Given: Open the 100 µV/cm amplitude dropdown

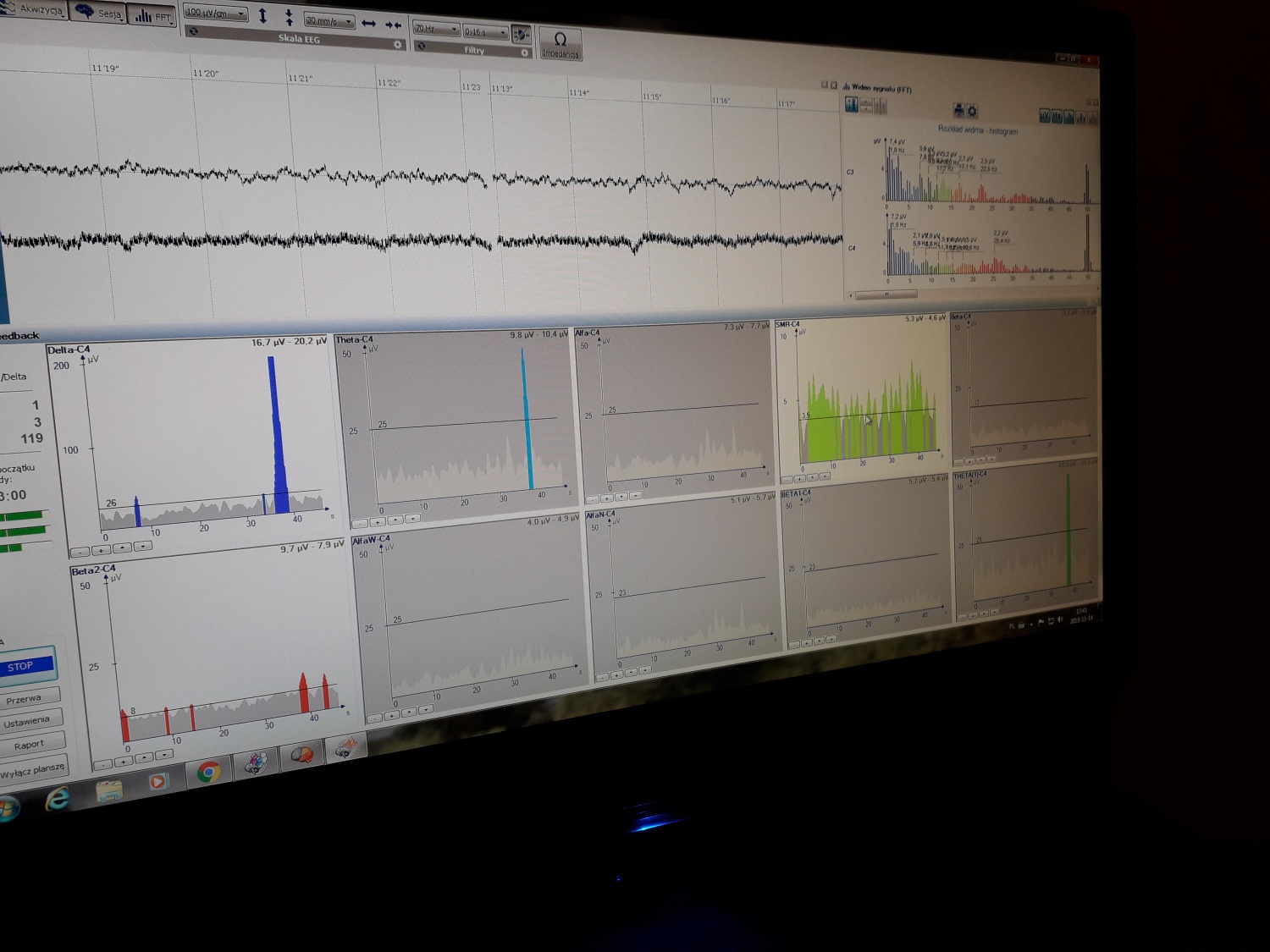Looking at the screenshot, I should [215, 14].
